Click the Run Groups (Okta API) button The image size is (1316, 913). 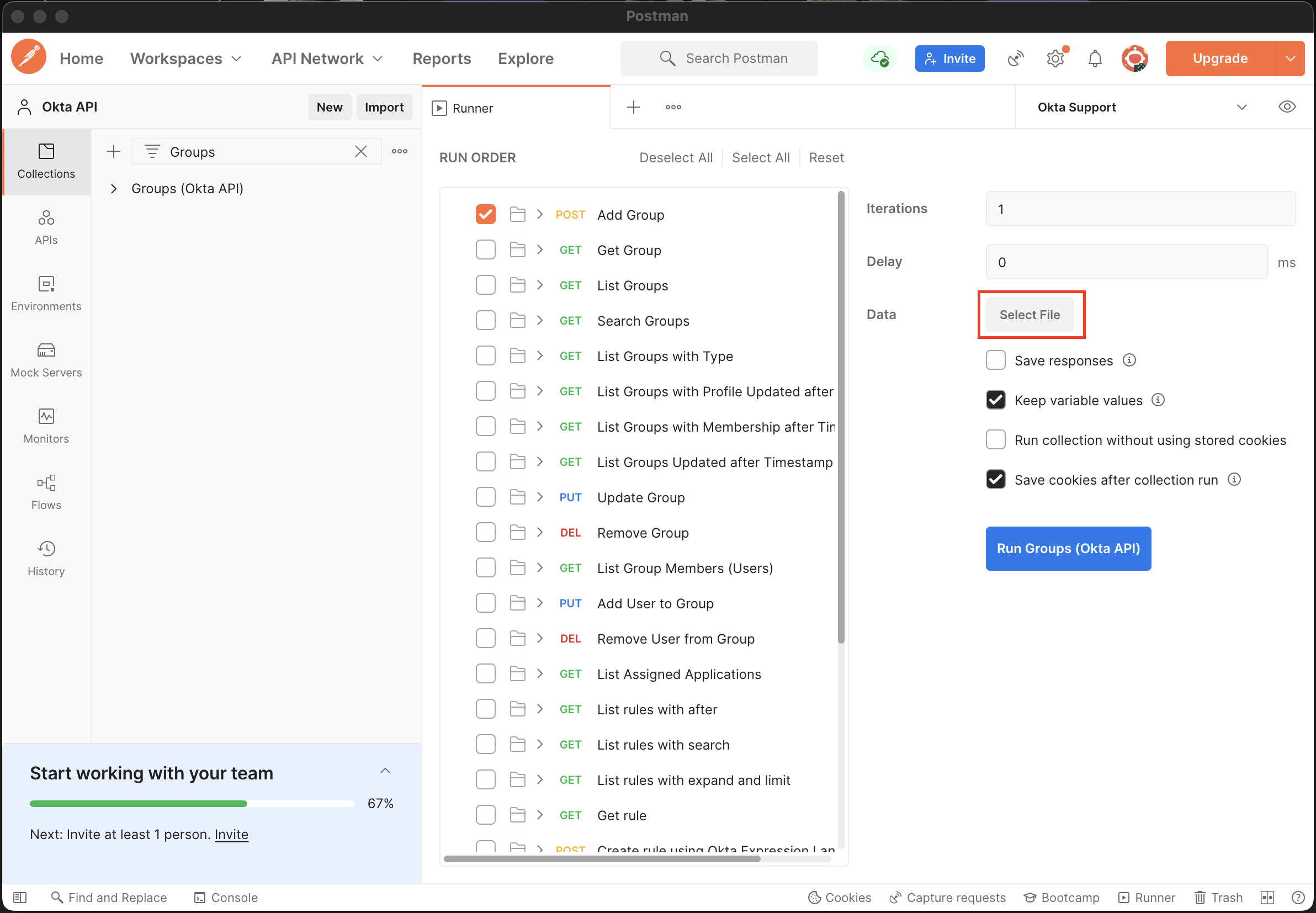pos(1068,548)
